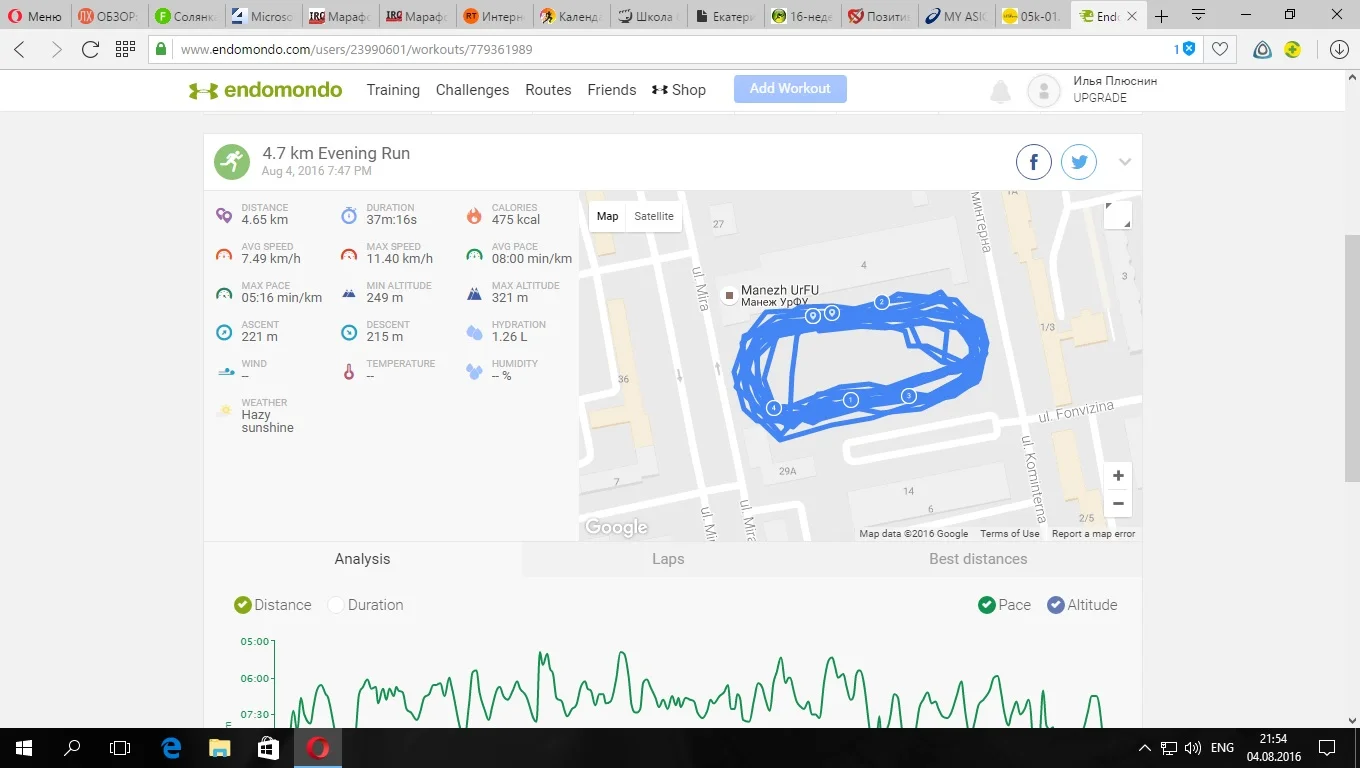
Task: Add page to bookmarks with heart icon
Action: [x=1220, y=49]
